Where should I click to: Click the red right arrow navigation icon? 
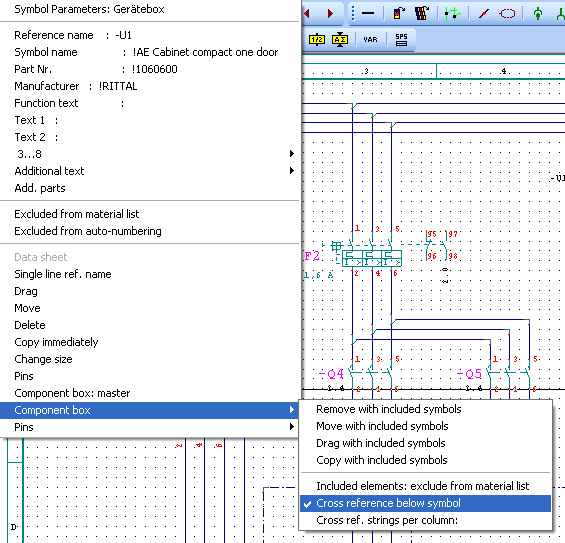coord(330,14)
